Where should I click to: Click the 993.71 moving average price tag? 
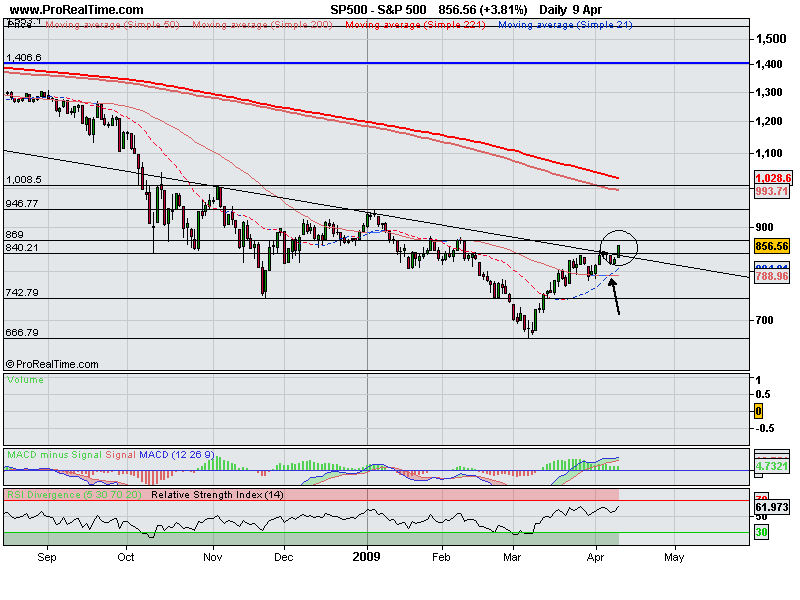click(x=772, y=191)
